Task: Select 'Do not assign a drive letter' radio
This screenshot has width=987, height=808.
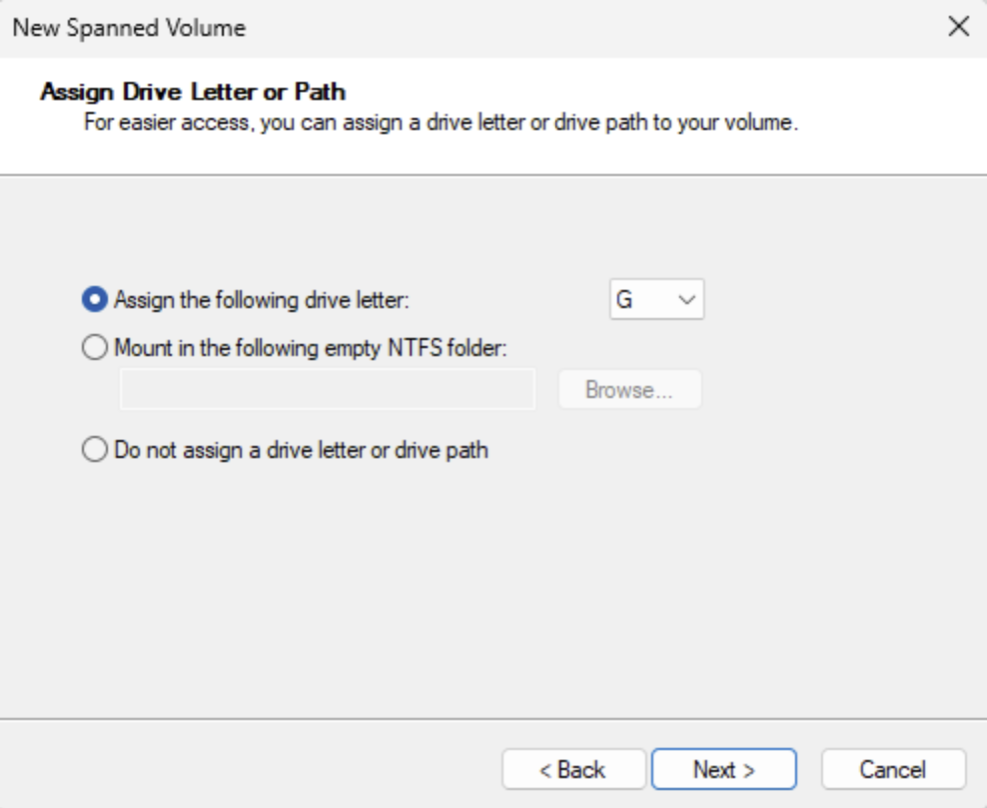Action: [x=95, y=450]
